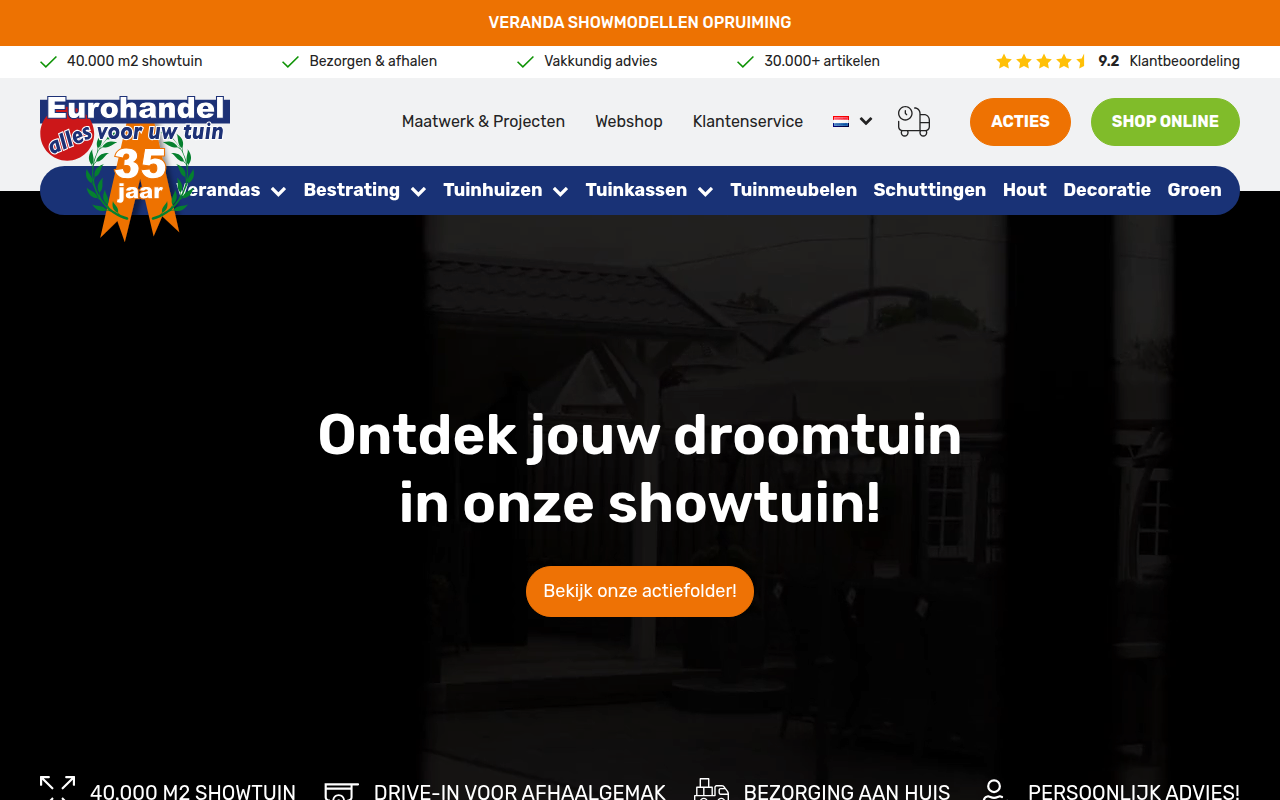Navigate to the Groen category
The image size is (1280, 800).
point(1194,190)
